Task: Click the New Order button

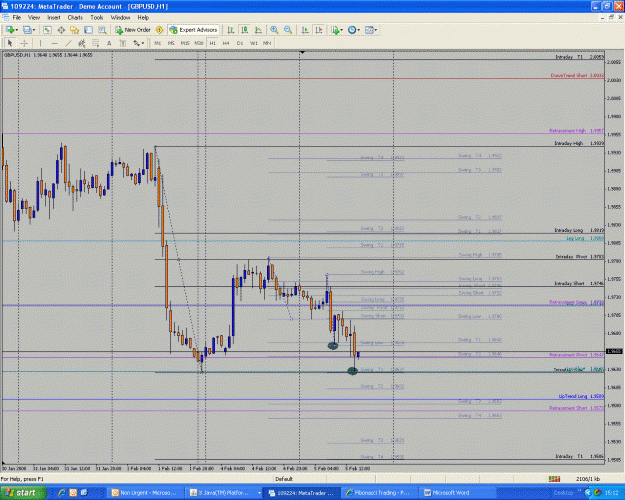Action: (x=133, y=30)
